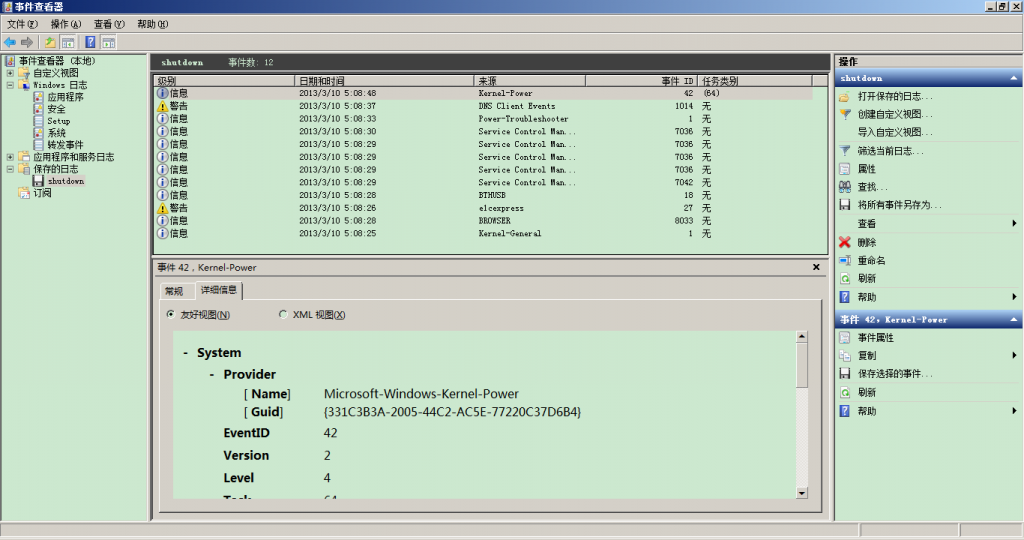Click 刷新 in shutdown actions section
The width and height of the screenshot is (1024, 540).
point(867,278)
